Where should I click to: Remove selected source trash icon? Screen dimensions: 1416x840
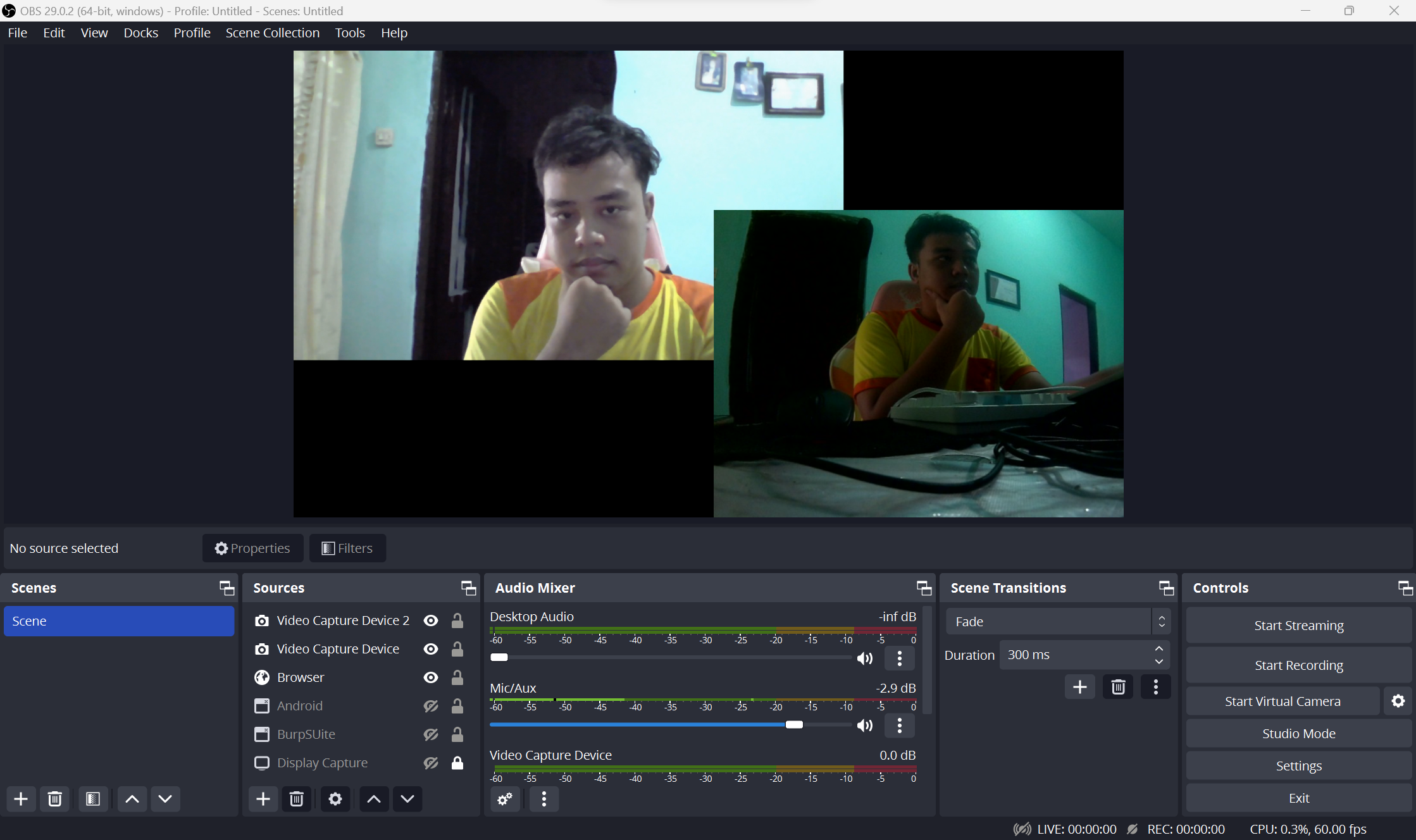click(x=296, y=799)
